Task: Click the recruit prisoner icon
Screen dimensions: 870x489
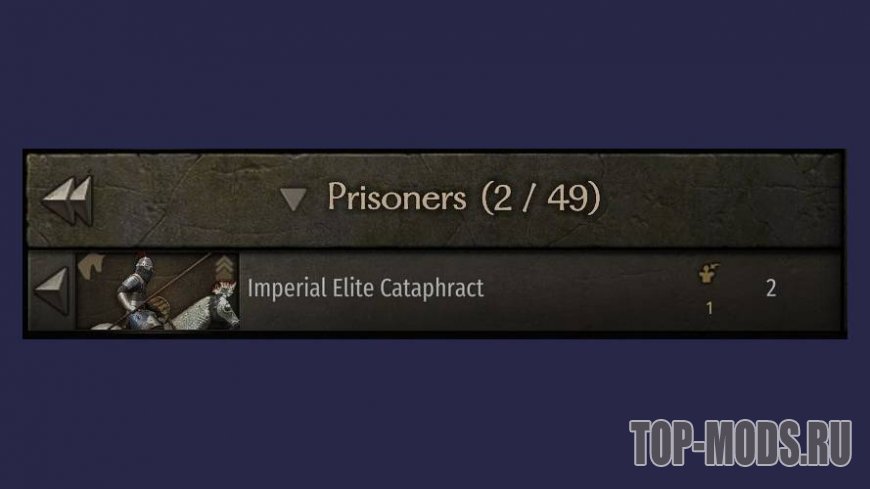Action: 709,273
